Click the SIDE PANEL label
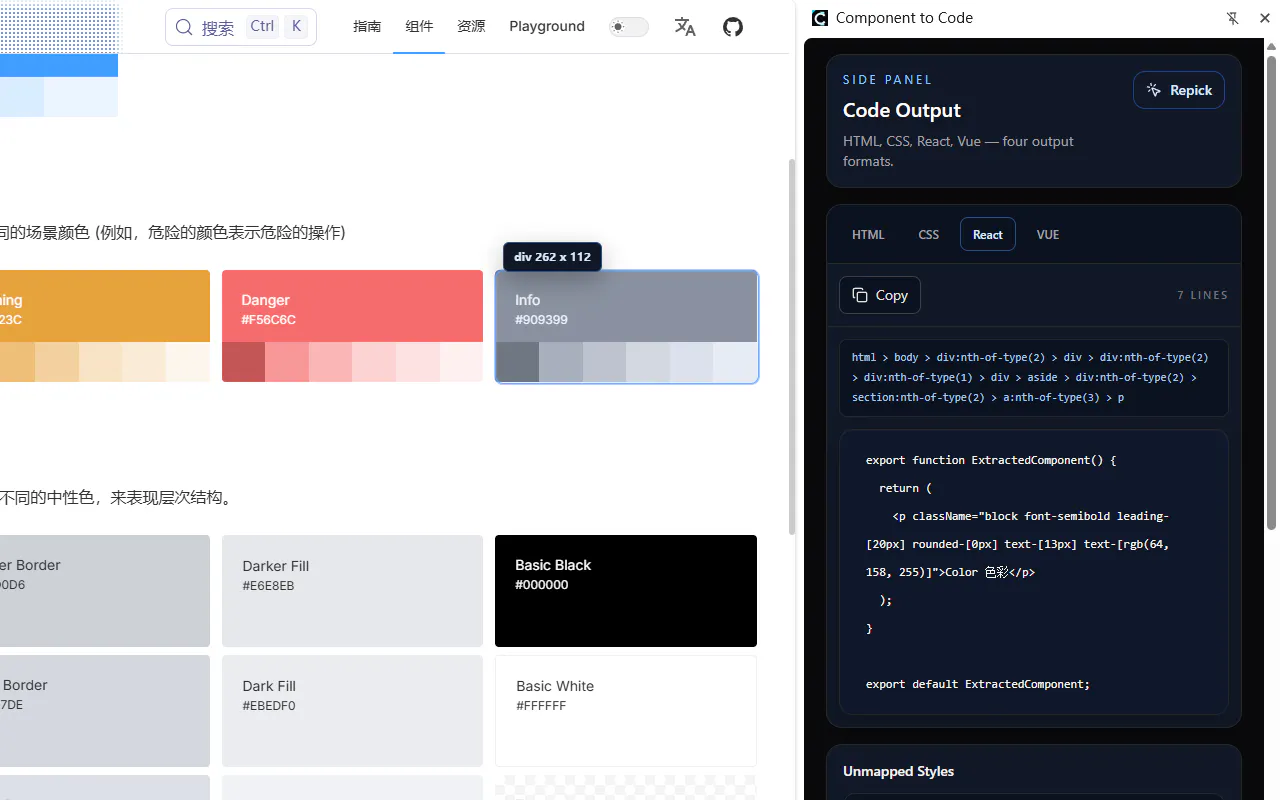 pyautogui.click(x=887, y=79)
